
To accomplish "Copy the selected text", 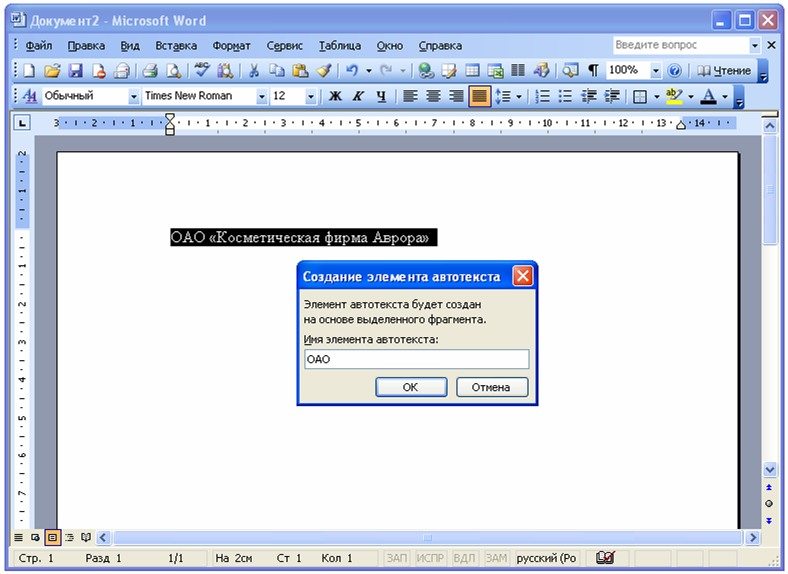I will coord(277,70).
